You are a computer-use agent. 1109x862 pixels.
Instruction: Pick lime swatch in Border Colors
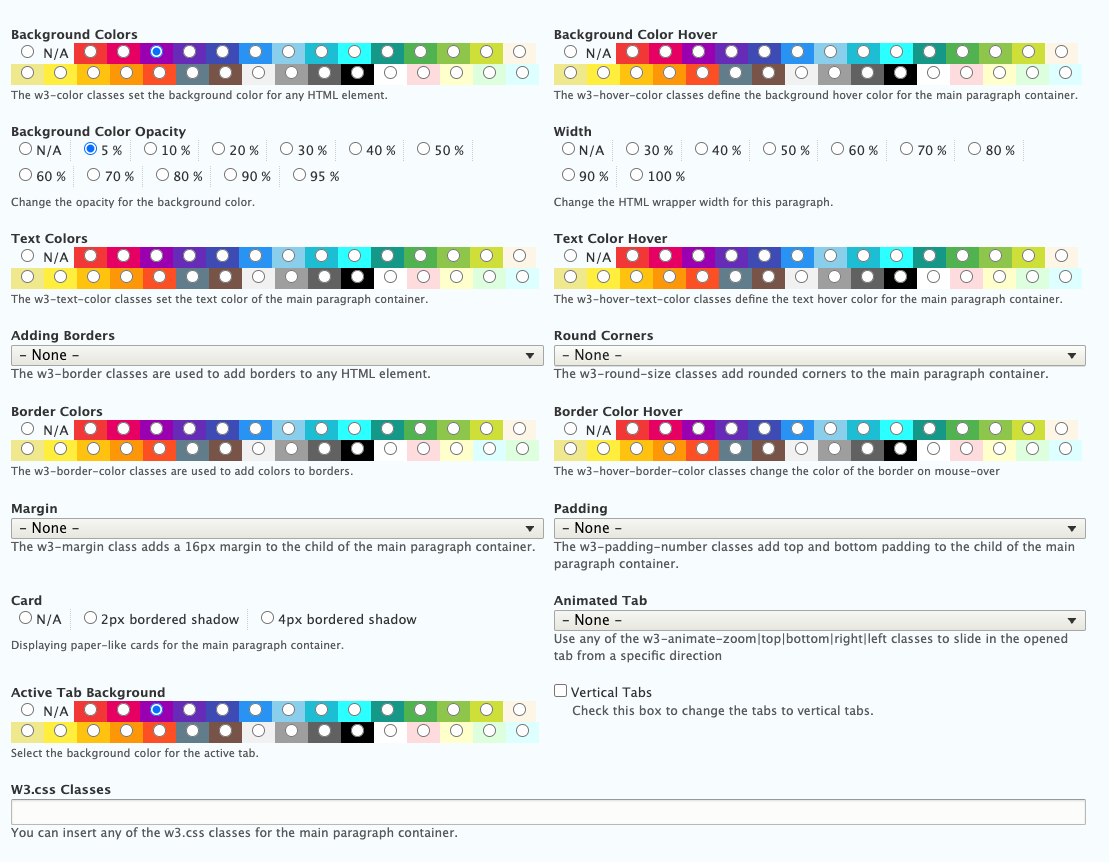(487, 429)
